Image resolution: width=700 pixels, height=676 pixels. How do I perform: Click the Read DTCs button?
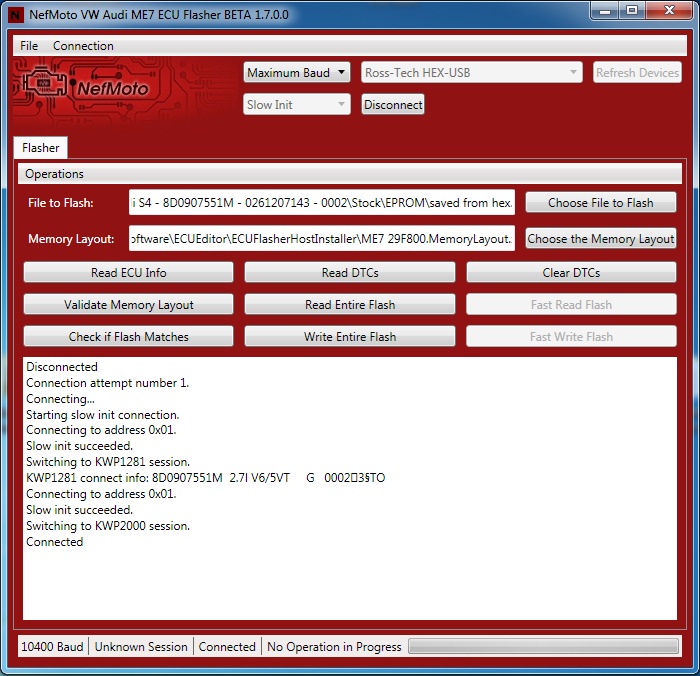point(349,273)
